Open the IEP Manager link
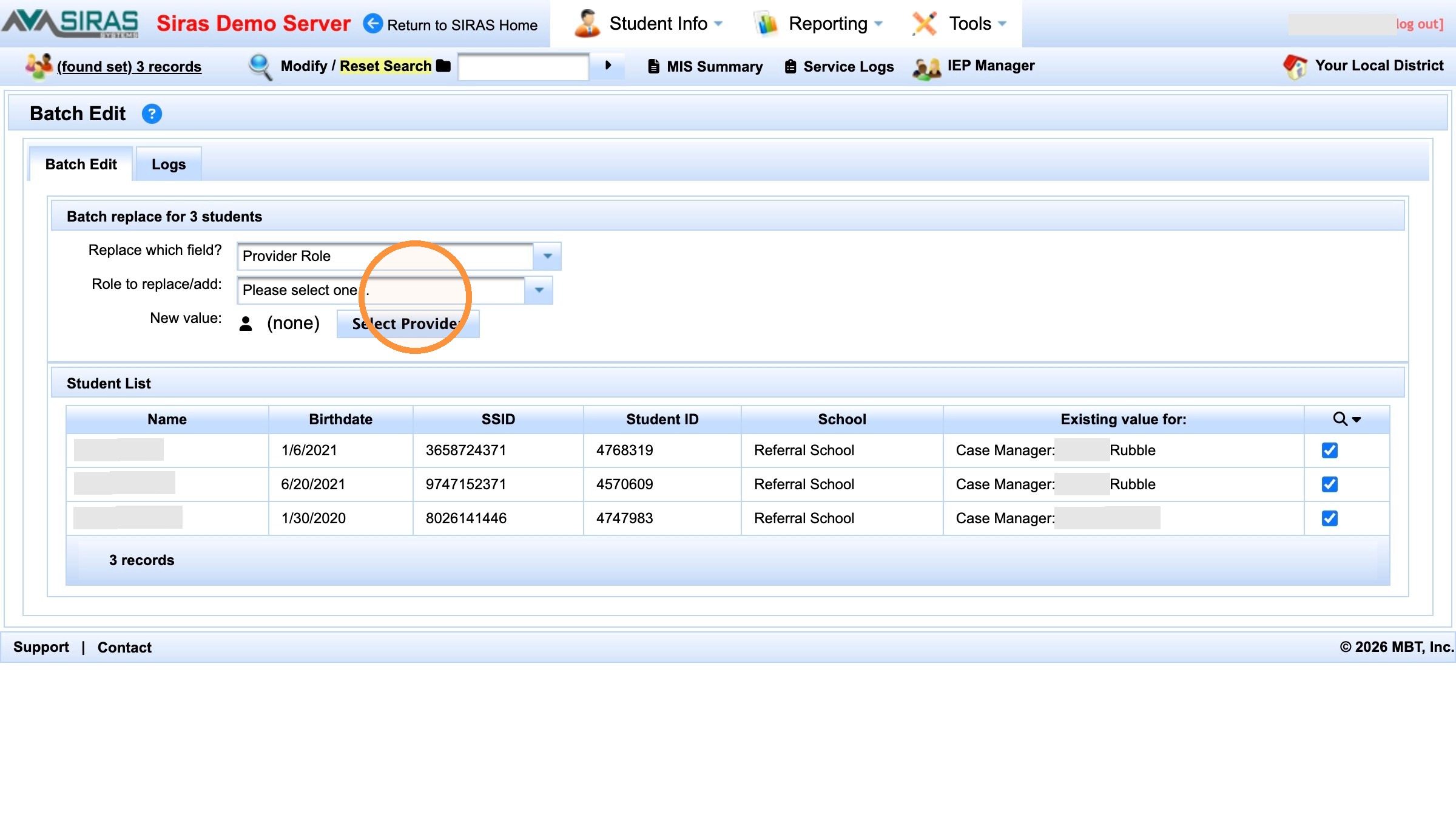 pyautogui.click(x=991, y=66)
